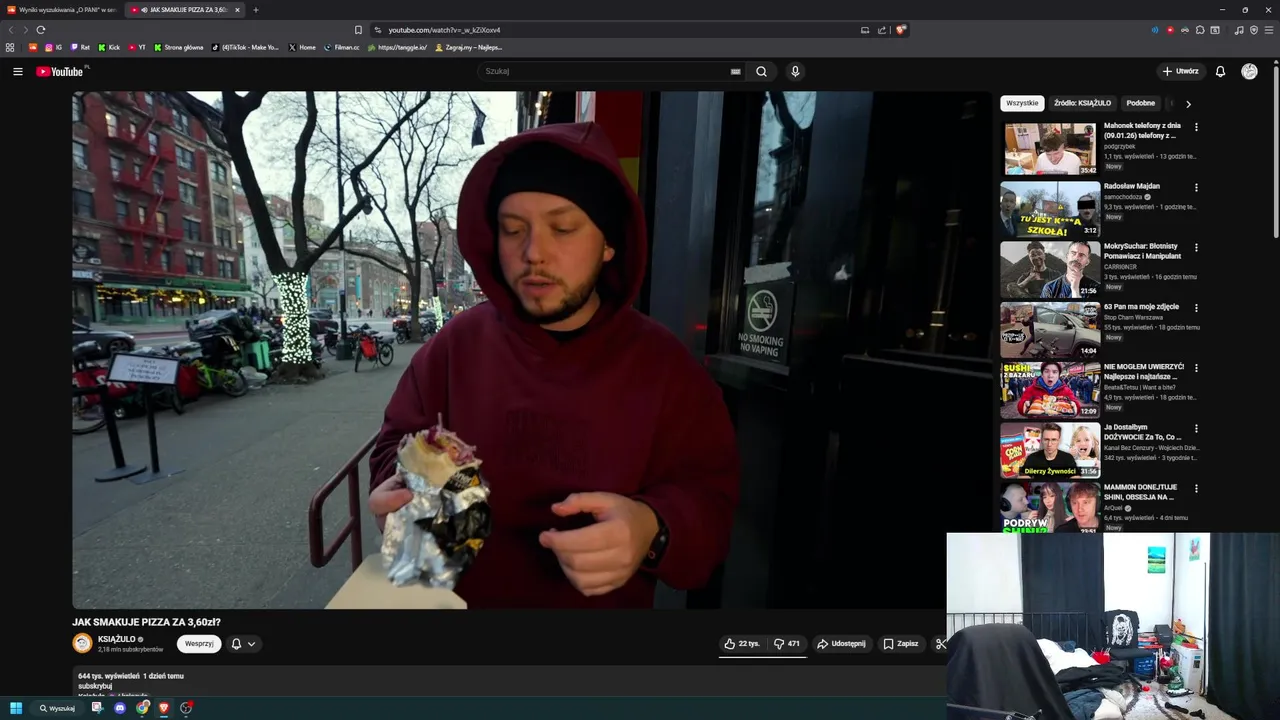1280x720 pixels.
Task: Open options for Ja Dostałbym DOŻYWOCIE video
Action: click(x=1196, y=428)
